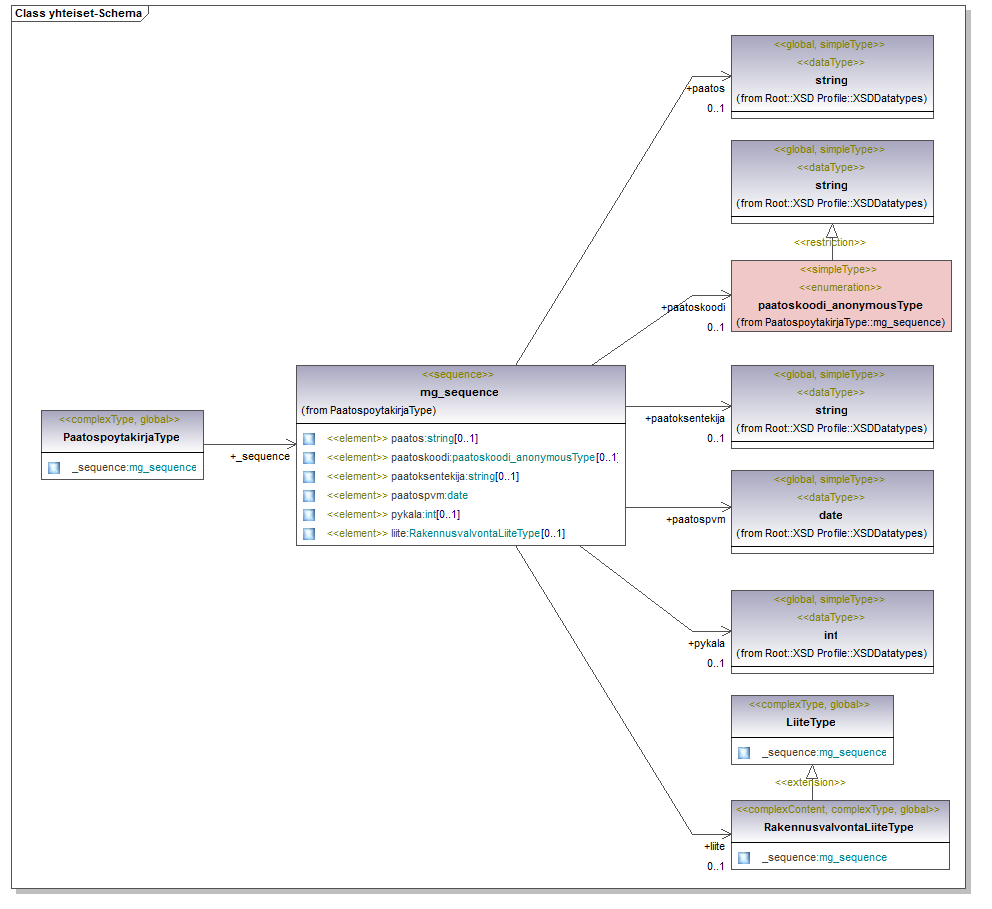This screenshot has height=909, width=992.
Task: Select the PaatospoytakirjaType class name
Action: (121, 437)
